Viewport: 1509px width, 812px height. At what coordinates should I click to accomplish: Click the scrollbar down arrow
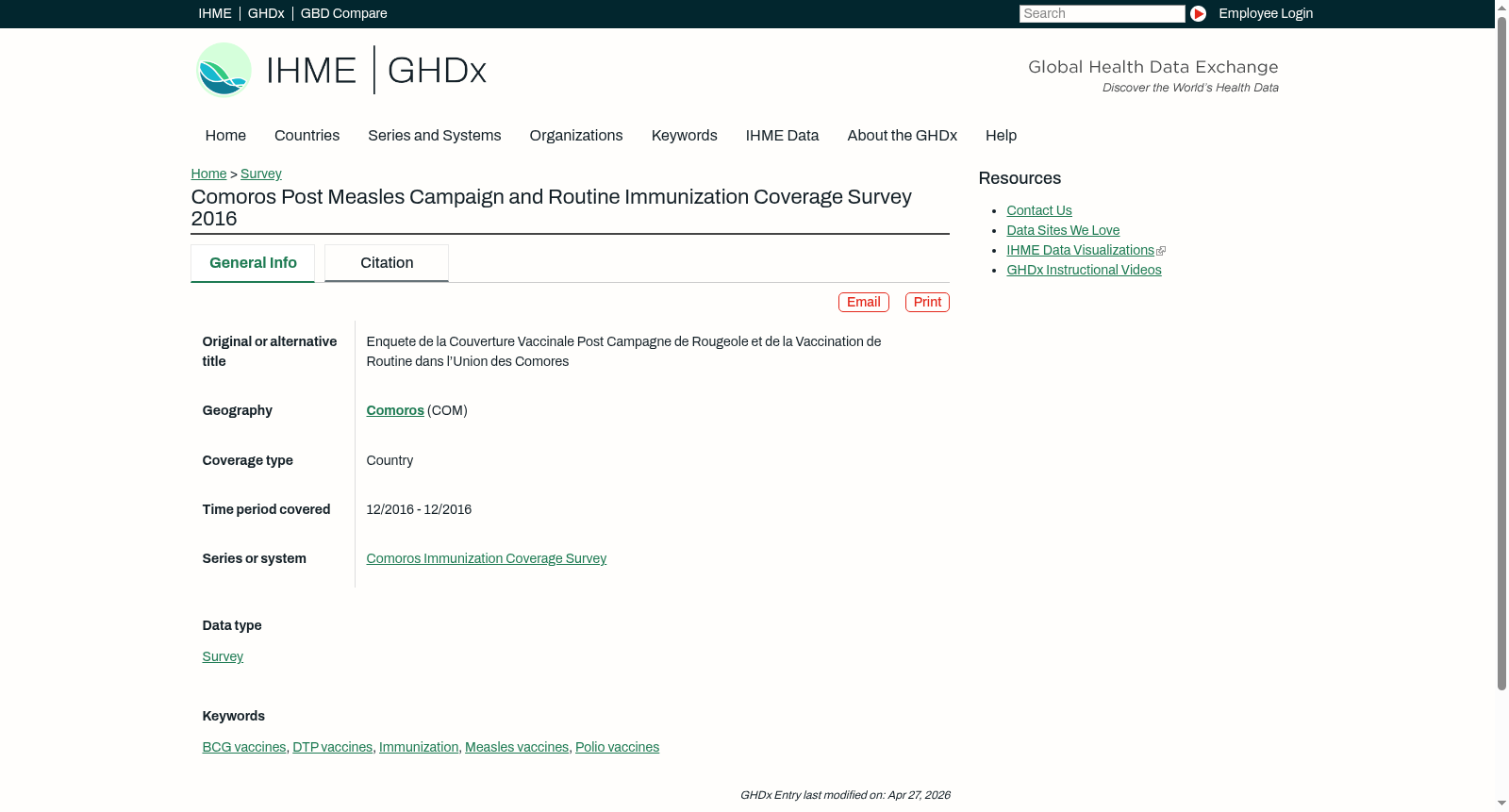1501,804
